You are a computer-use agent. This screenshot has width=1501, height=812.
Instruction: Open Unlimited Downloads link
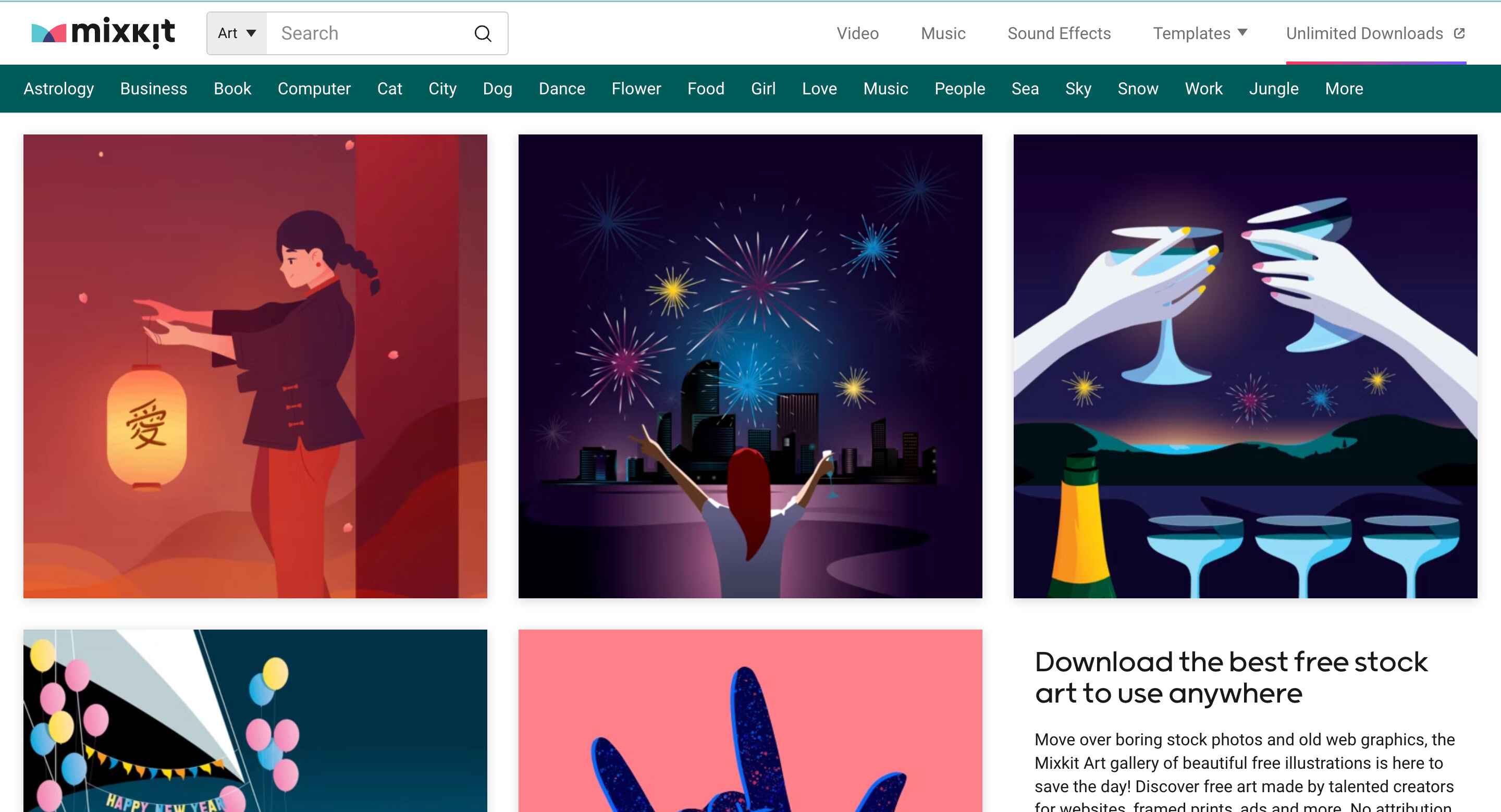coord(1363,33)
